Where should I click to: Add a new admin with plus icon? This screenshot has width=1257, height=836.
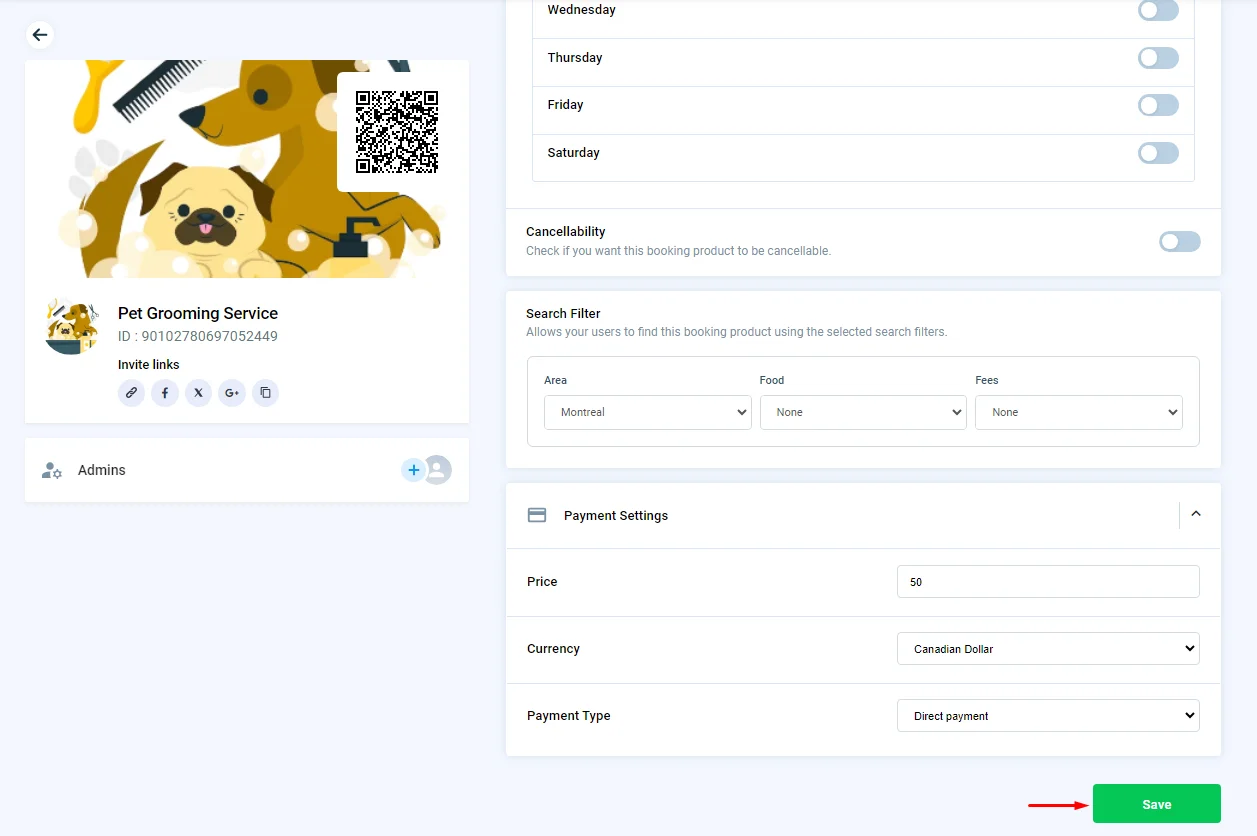click(414, 470)
